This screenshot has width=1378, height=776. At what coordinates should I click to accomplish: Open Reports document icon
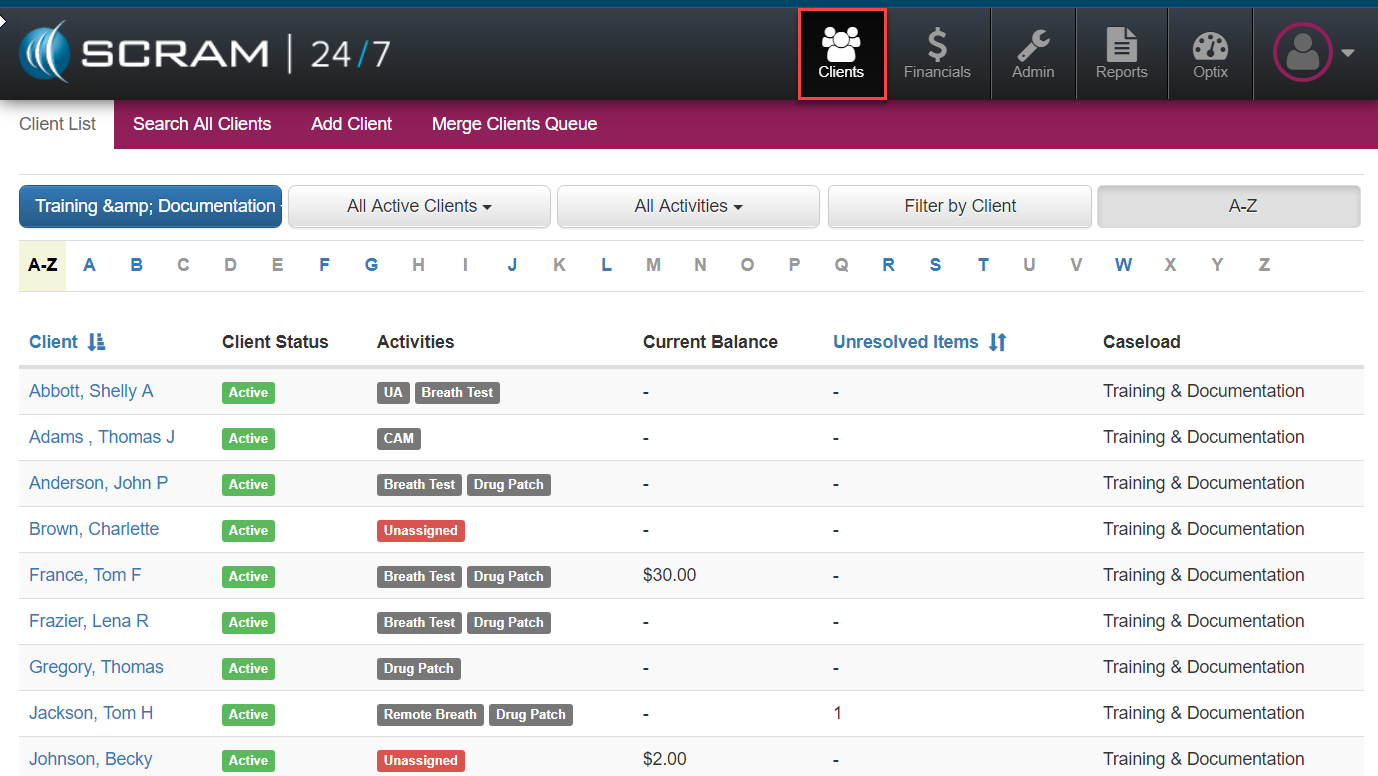[1121, 45]
